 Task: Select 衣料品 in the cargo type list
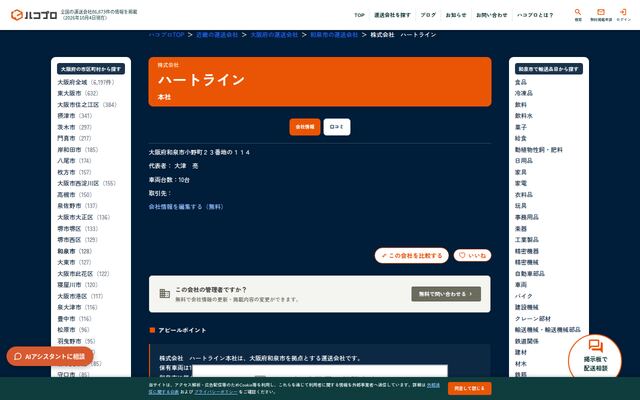(x=524, y=195)
